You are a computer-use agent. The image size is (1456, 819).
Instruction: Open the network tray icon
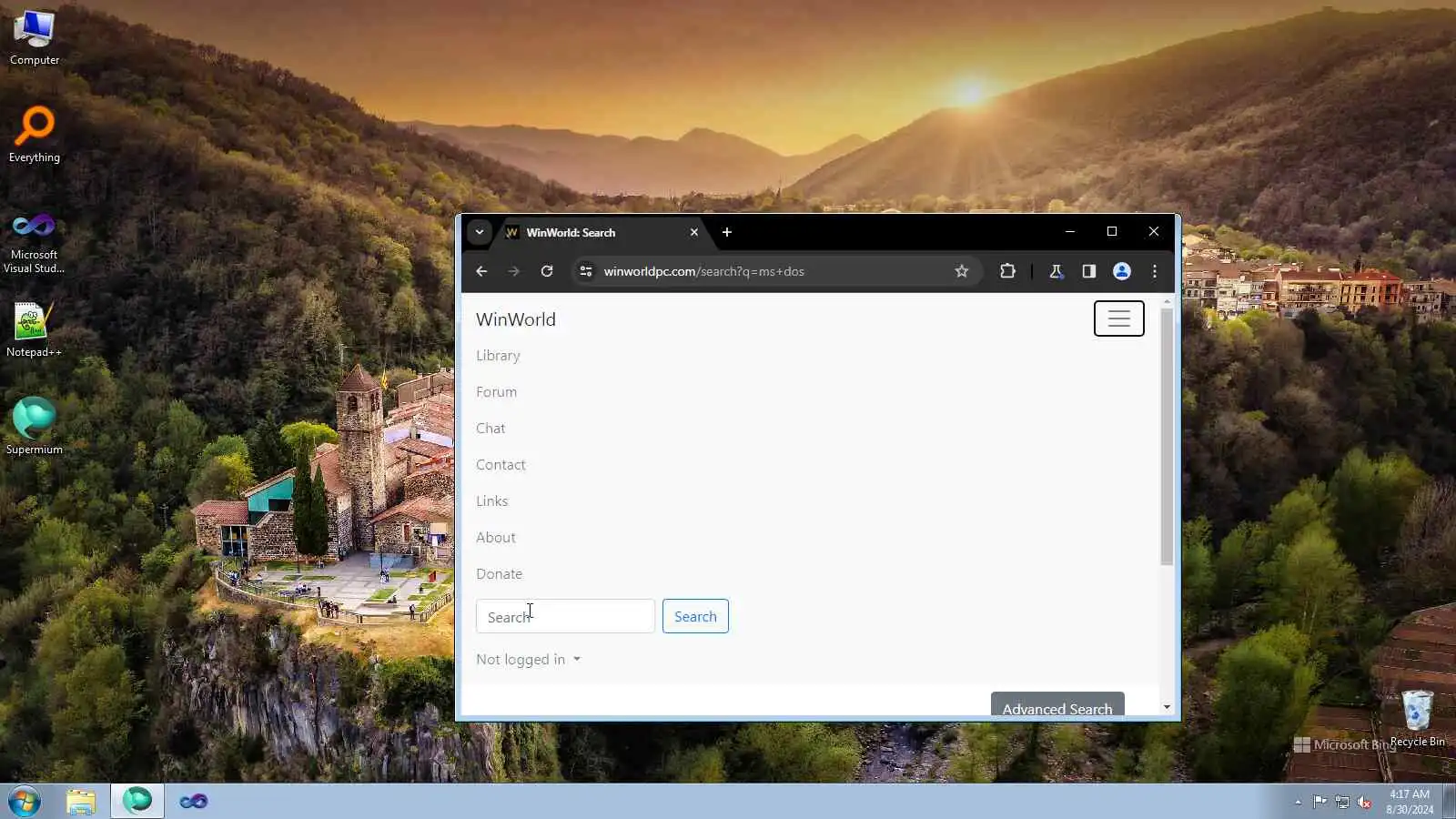pos(1342,802)
